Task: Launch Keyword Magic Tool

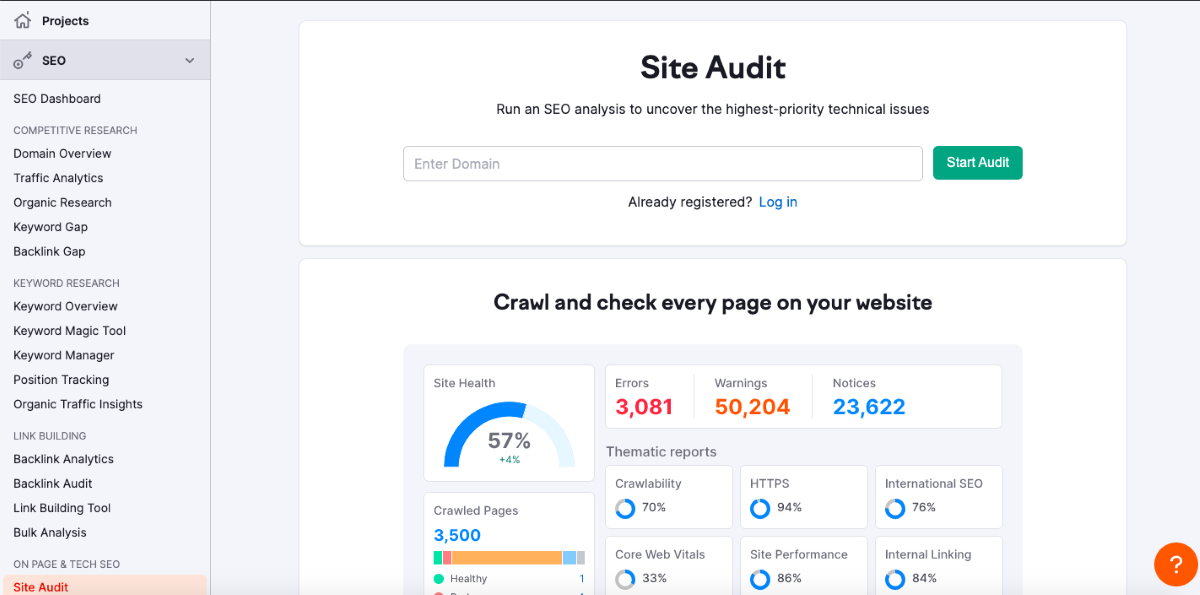Action: 70,331
